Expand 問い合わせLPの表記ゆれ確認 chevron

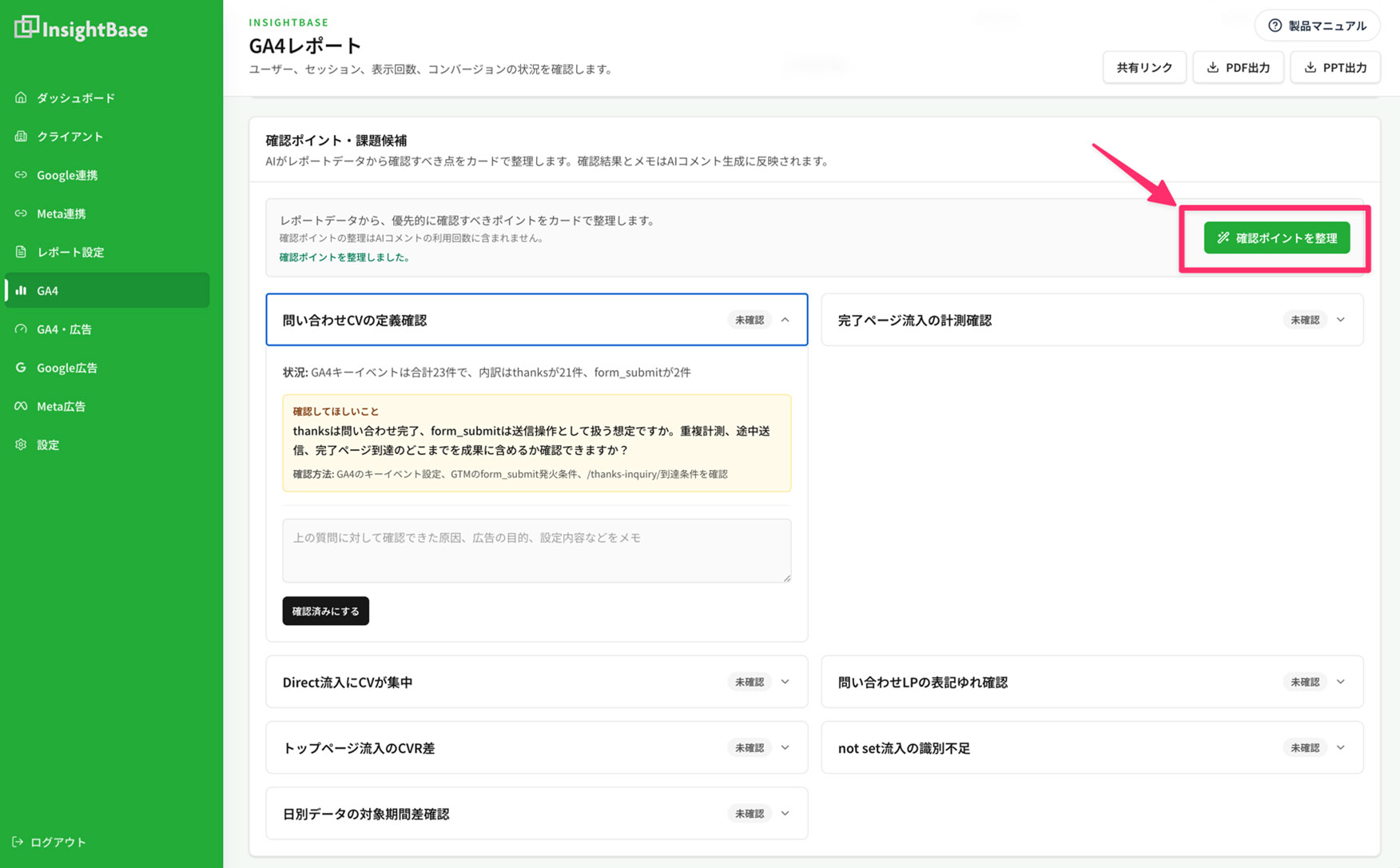(1340, 682)
